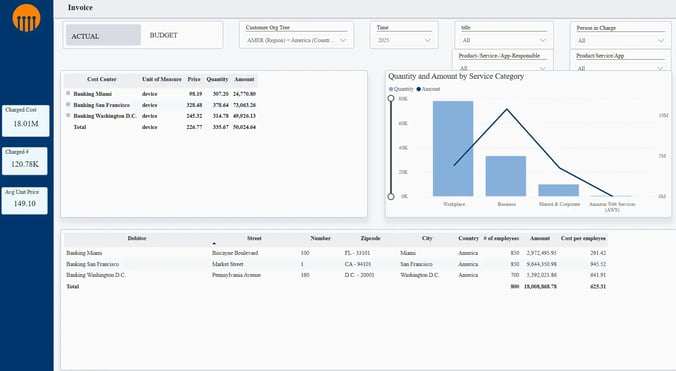This screenshot has width=676, height=371.
Task: Expand the Banking San Francisco cost center row
Action: click(68, 104)
